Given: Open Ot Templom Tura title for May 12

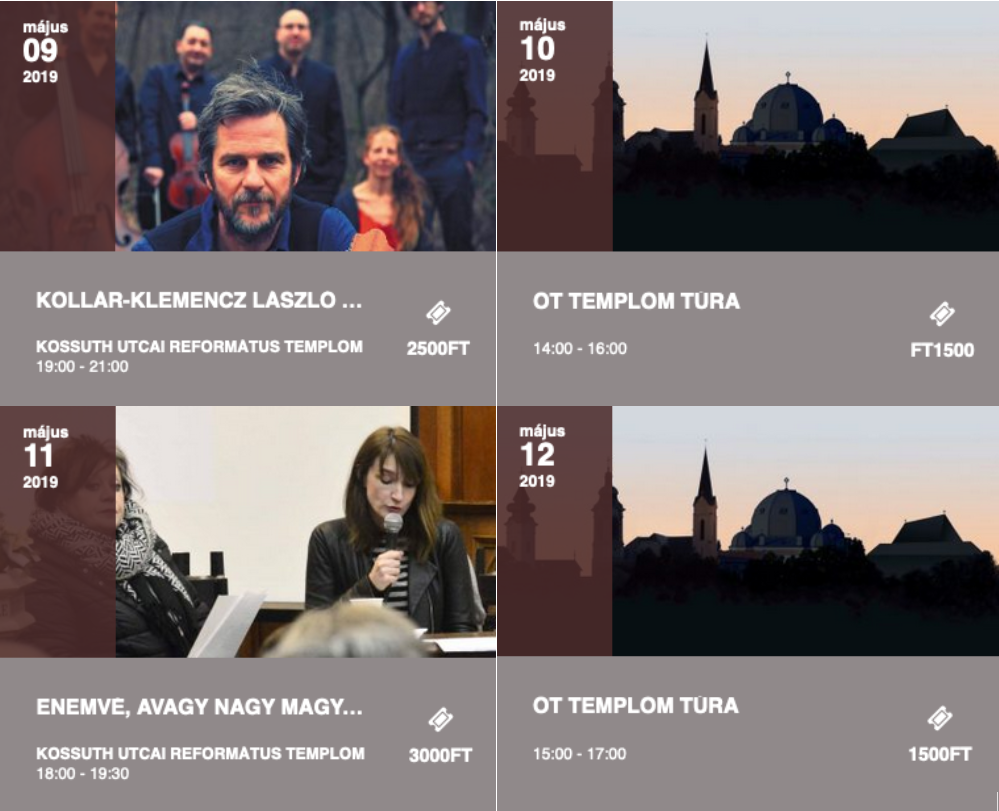Looking at the screenshot, I should (x=636, y=705).
